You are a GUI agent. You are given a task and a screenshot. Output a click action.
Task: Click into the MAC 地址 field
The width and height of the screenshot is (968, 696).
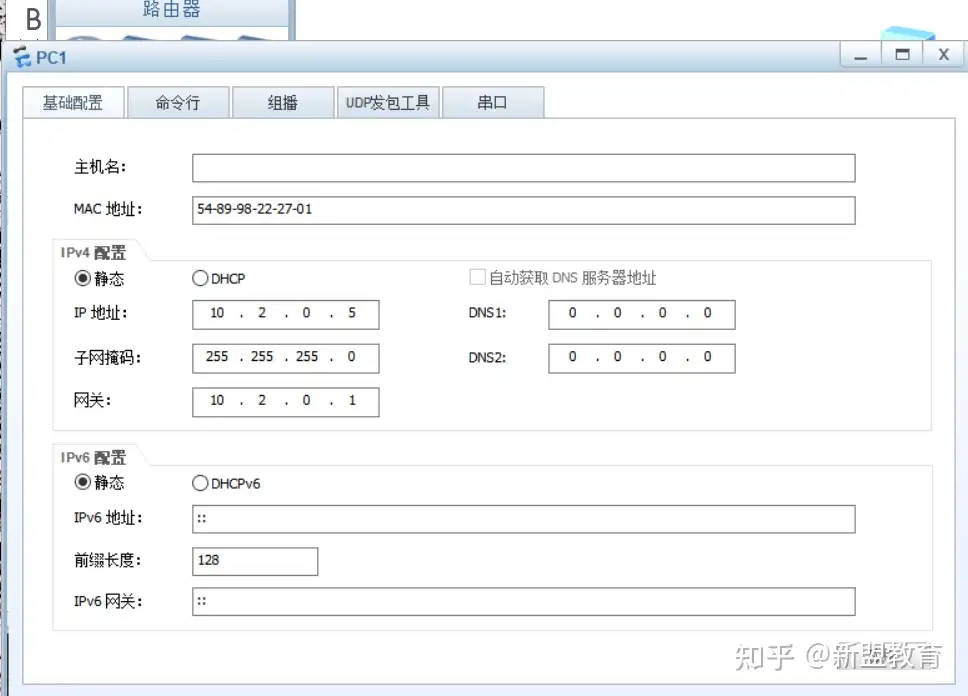pyautogui.click(x=523, y=210)
